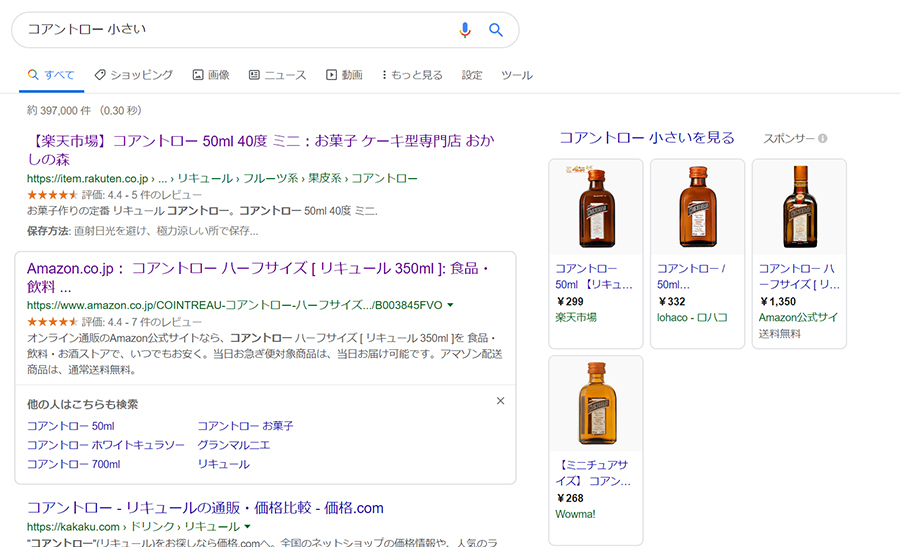The image size is (900, 547).
Task: Expand dropdown arrow next to Amazon URL
Action: pos(450,305)
